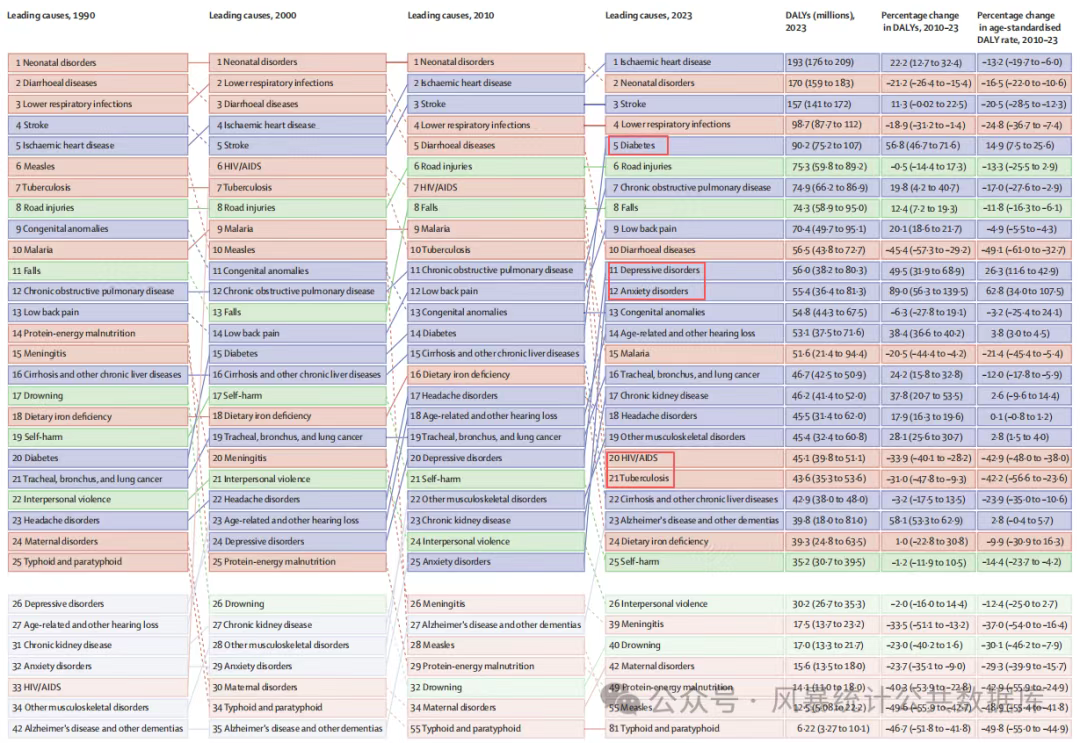Select '21 Tuberculosis' in the 2023 ranking
Screen dimensions: 1080x743
click(640, 479)
